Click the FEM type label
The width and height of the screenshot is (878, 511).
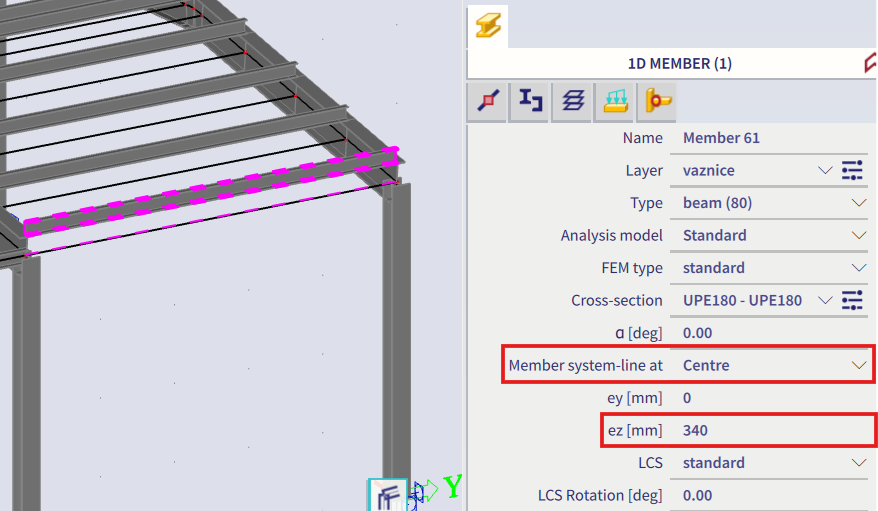pyautogui.click(x=632, y=268)
